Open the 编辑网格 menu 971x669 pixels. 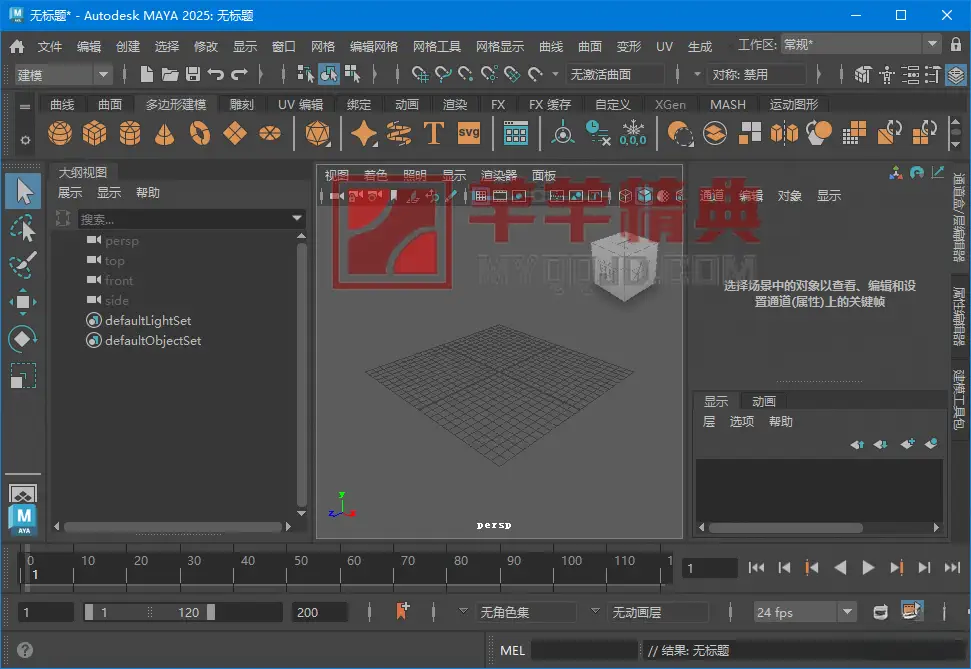pos(373,46)
